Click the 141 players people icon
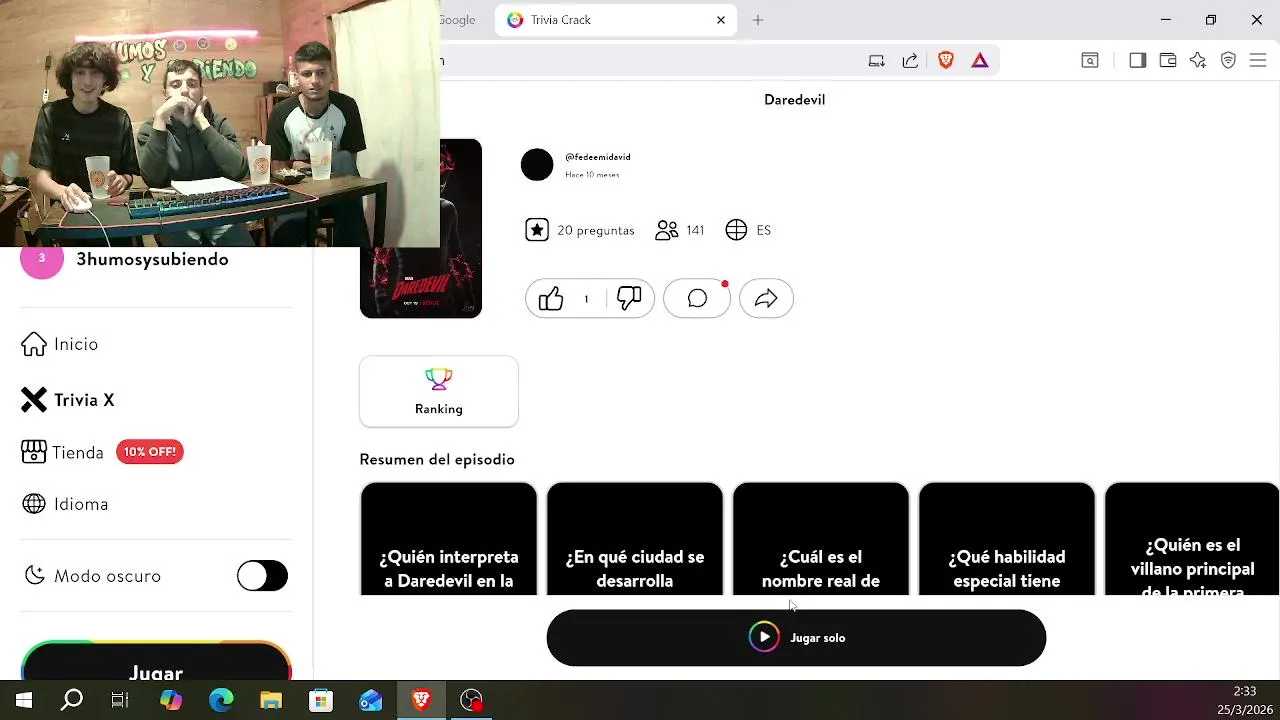 pos(667,230)
